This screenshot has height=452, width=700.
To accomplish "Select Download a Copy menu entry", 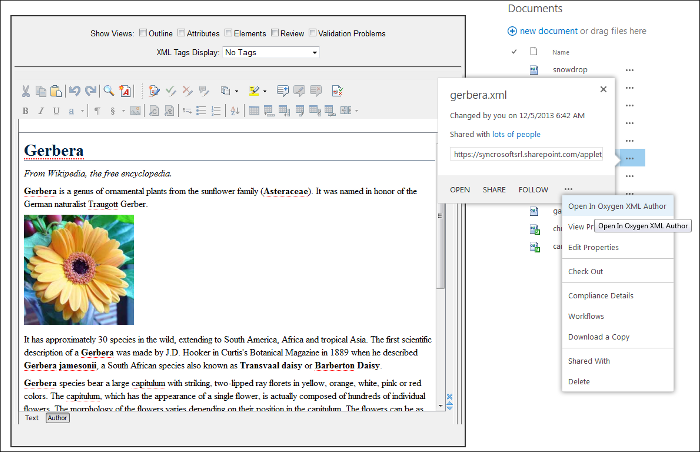I will (599, 337).
